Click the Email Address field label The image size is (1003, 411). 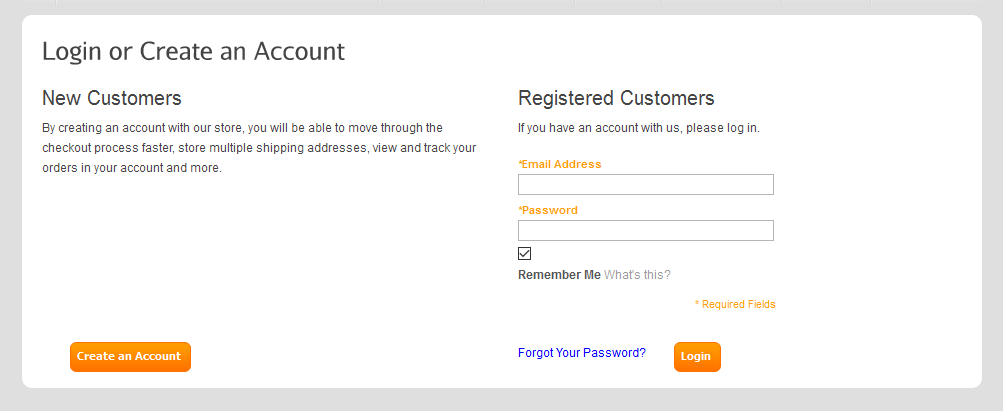[x=561, y=164]
